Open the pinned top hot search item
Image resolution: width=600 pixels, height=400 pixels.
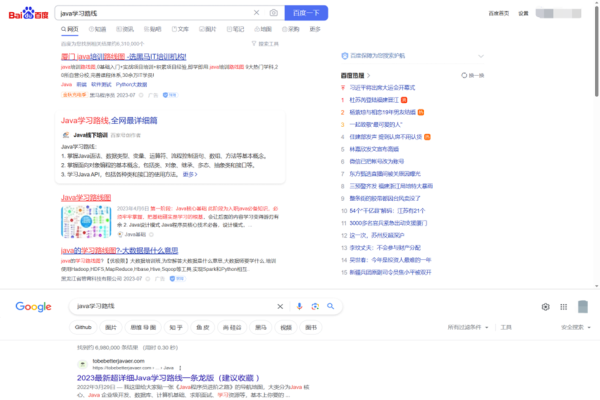382,88
